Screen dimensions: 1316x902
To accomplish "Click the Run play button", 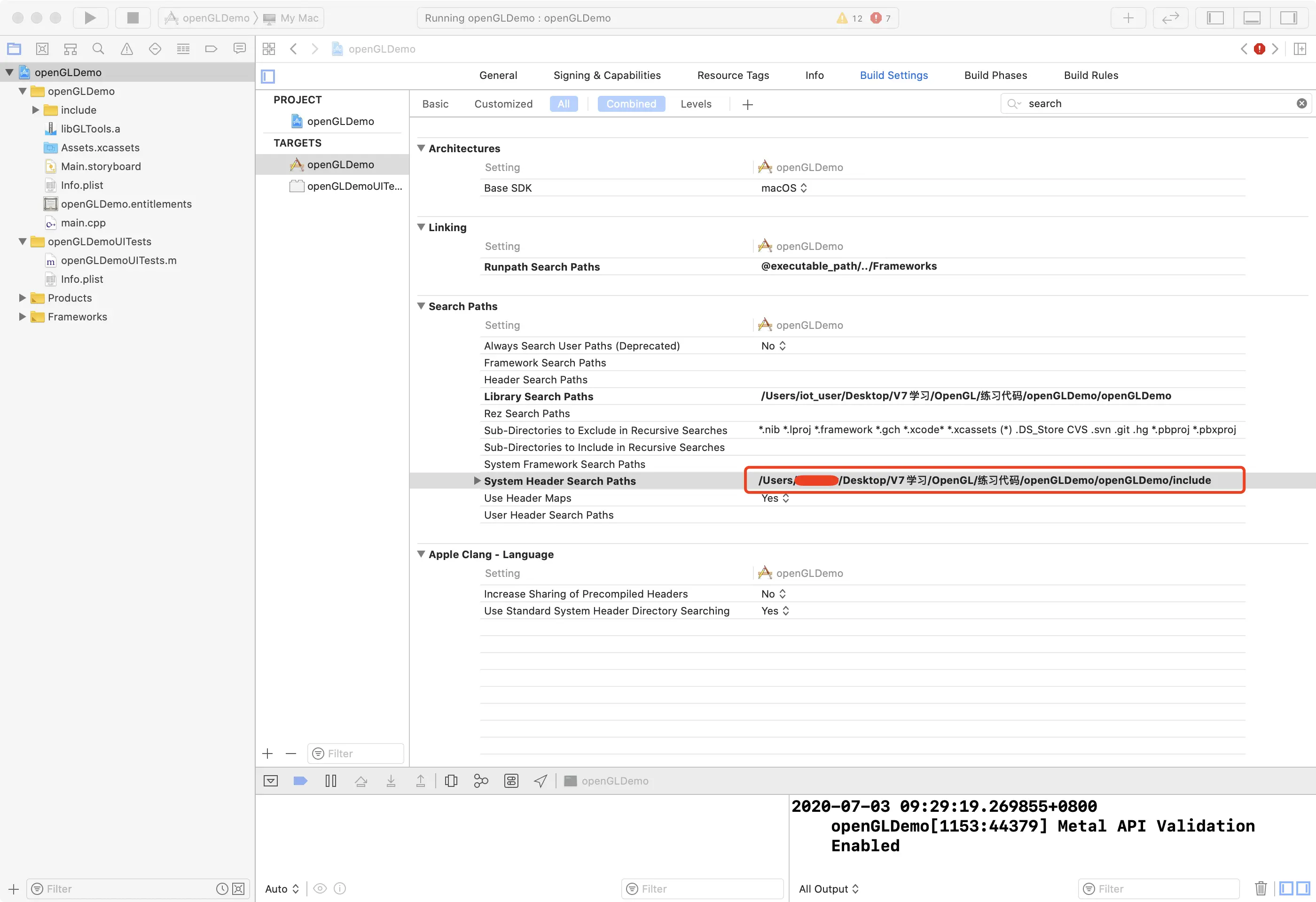I will tap(90, 17).
